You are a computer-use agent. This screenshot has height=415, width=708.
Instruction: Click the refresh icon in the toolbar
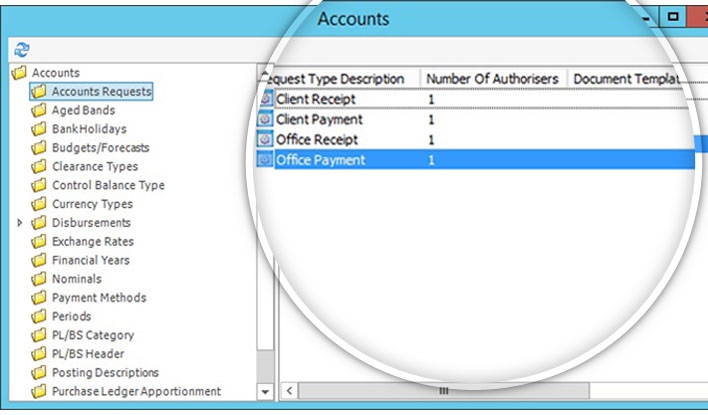pyautogui.click(x=22, y=48)
